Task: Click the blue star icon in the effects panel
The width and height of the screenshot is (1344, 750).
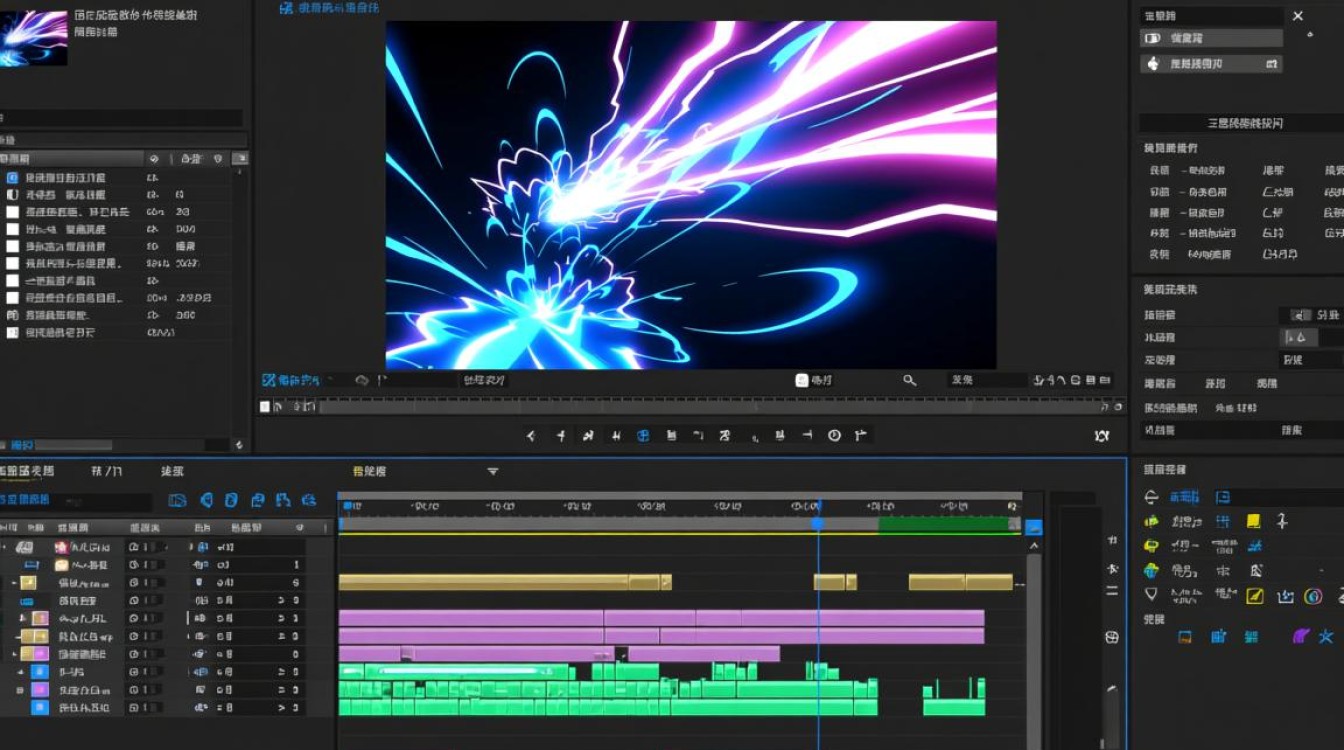Action: click(x=1327, y=636)
